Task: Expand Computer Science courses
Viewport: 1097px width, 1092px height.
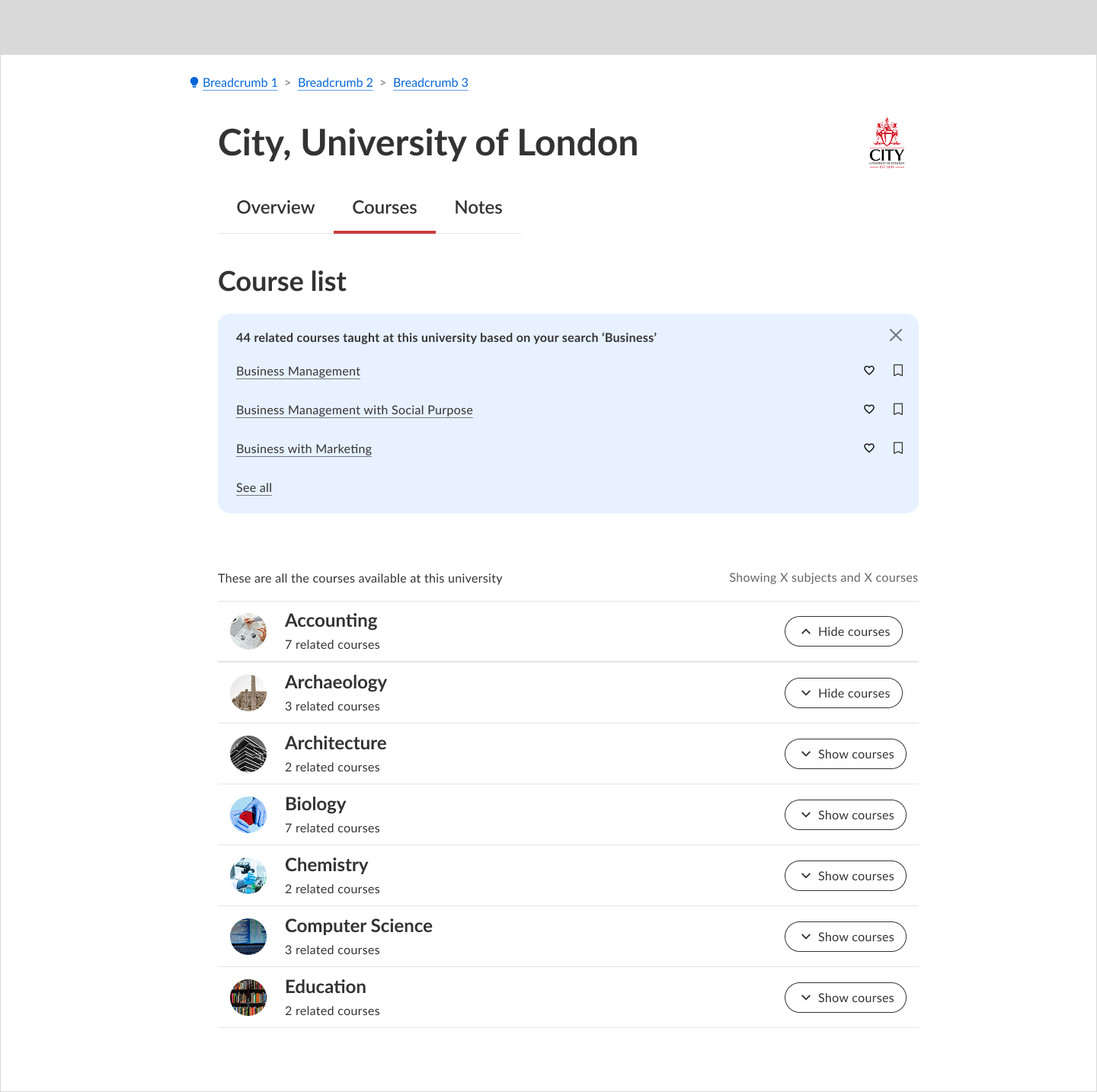Action: tap(846, 937)
